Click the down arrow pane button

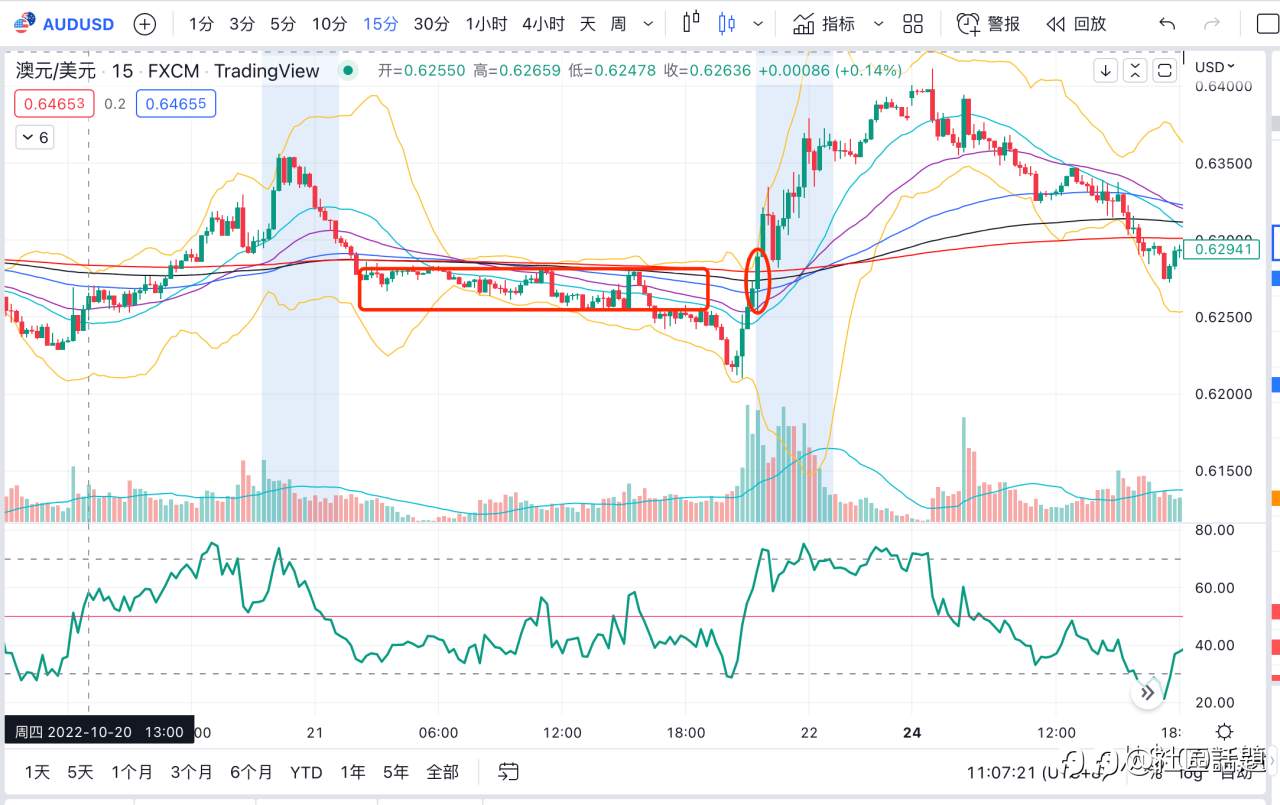point(1105,70)
